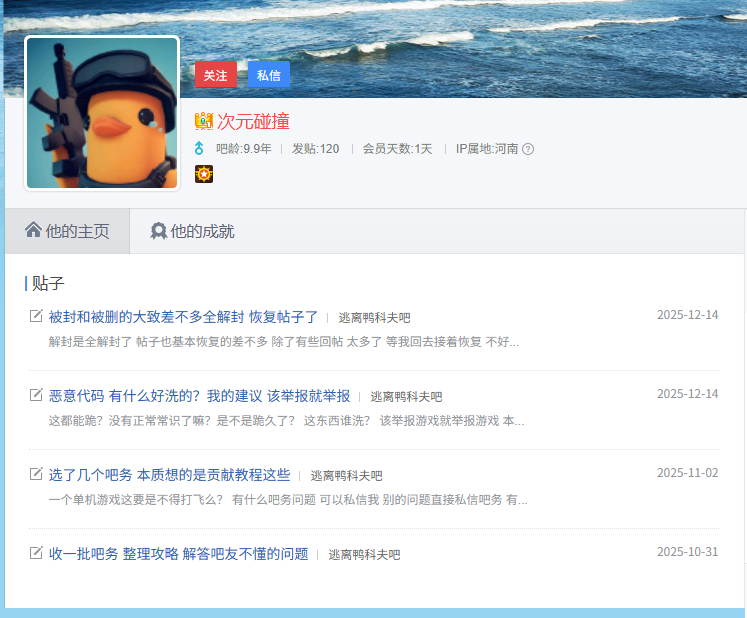Screen dimensions: 747x618
Task: Open post 收一批吧务 整理攻略
Action: pyautogui.click(x=178, y=554)
